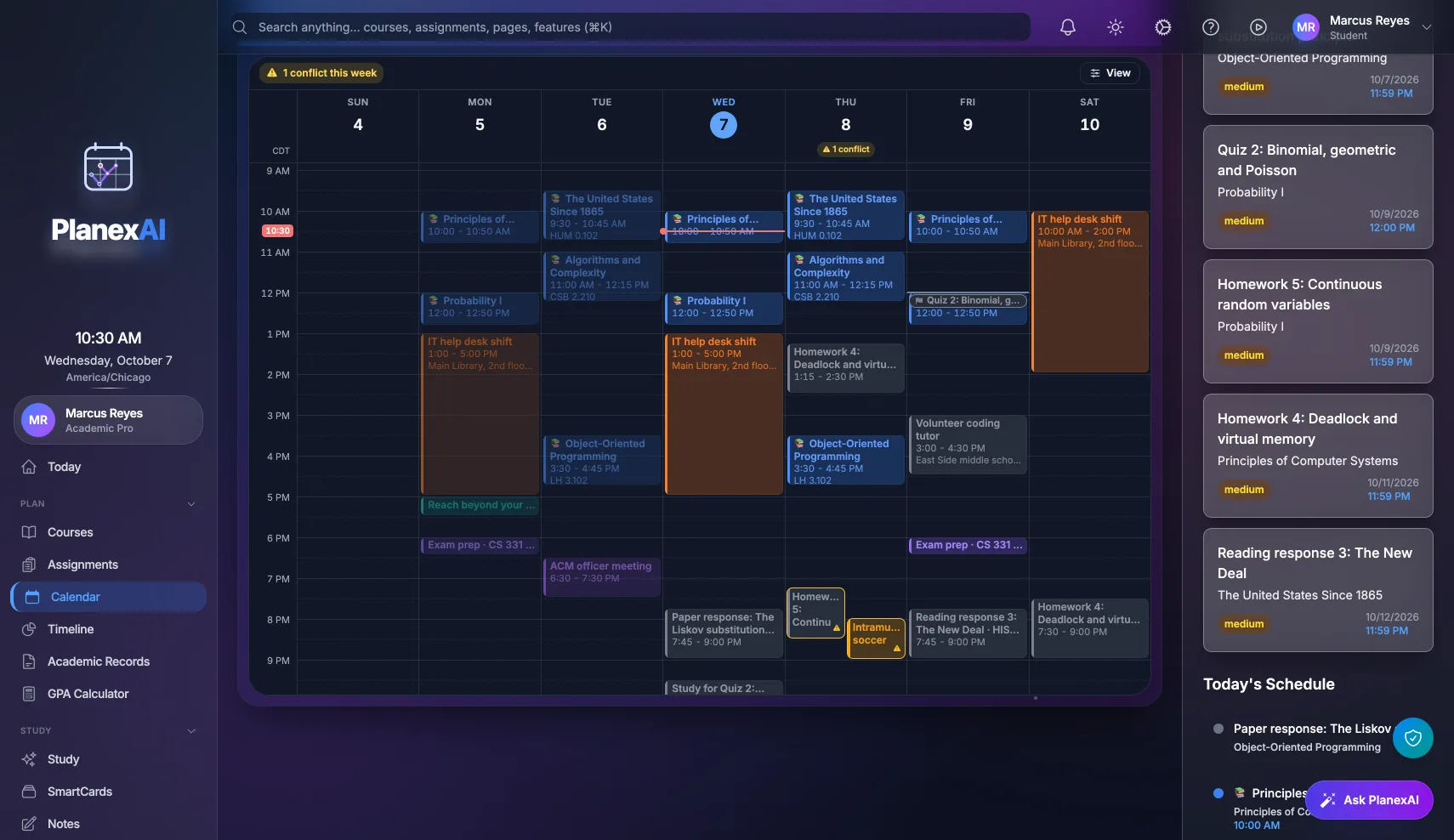The width and height of the screenshot is (1454, 840).
Task: Open Friday Quiz 2: Binomial all-day chip
Action: point(968,301)
